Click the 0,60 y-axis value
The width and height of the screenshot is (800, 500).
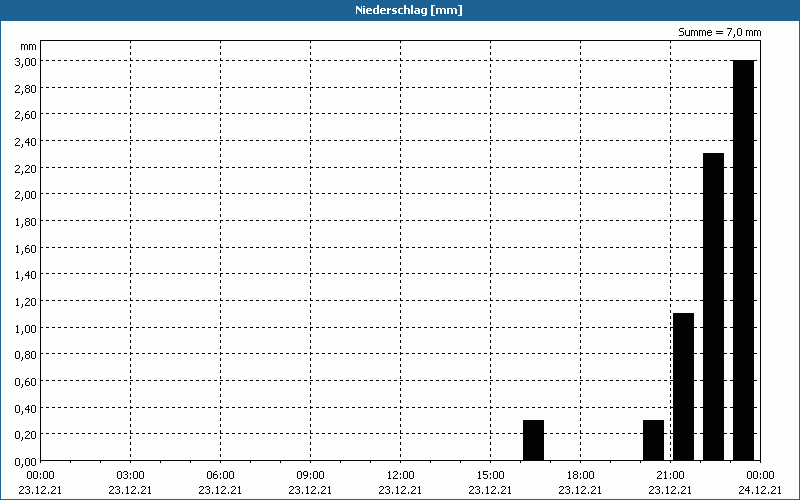[x=27, y=382]
